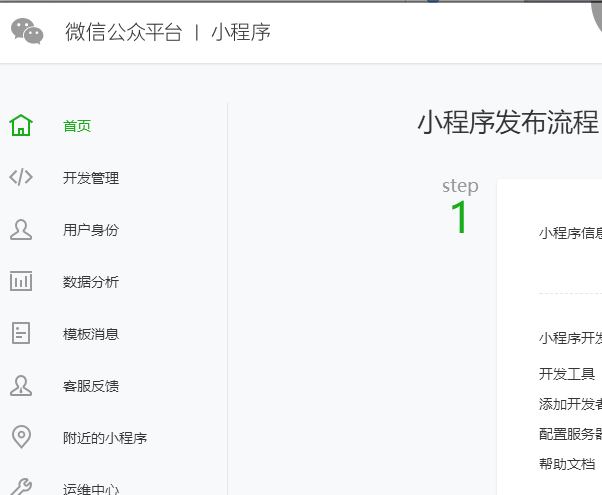Go to 数据分析 section
Image resolution: width=602 pixels, height=495 pixels.
point(91,282)
